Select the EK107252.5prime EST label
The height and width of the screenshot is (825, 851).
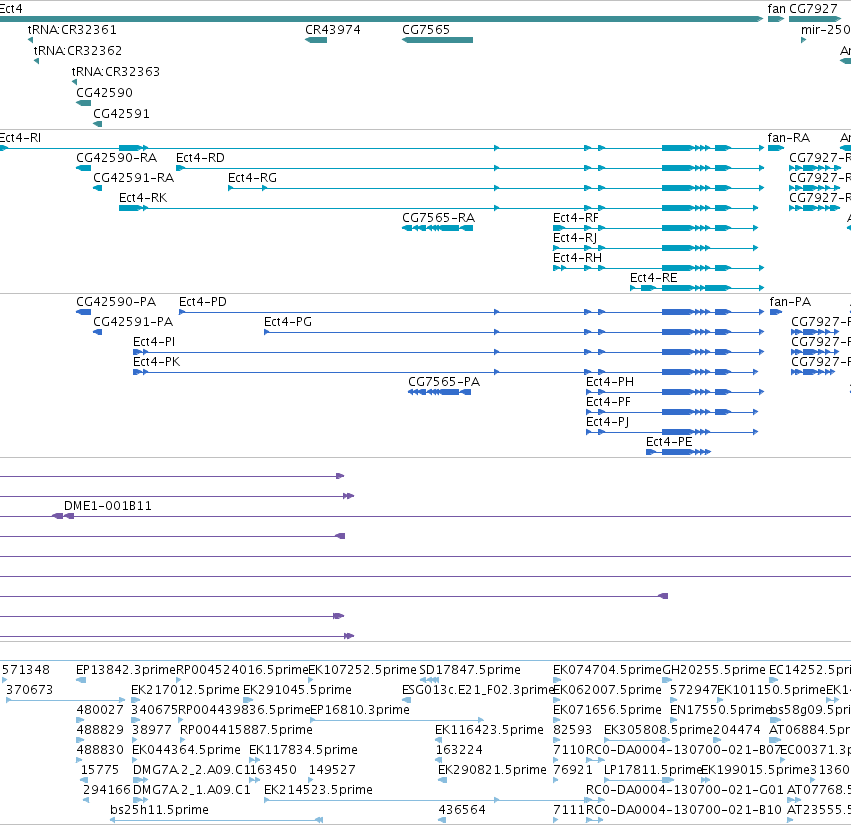[363, 670]
